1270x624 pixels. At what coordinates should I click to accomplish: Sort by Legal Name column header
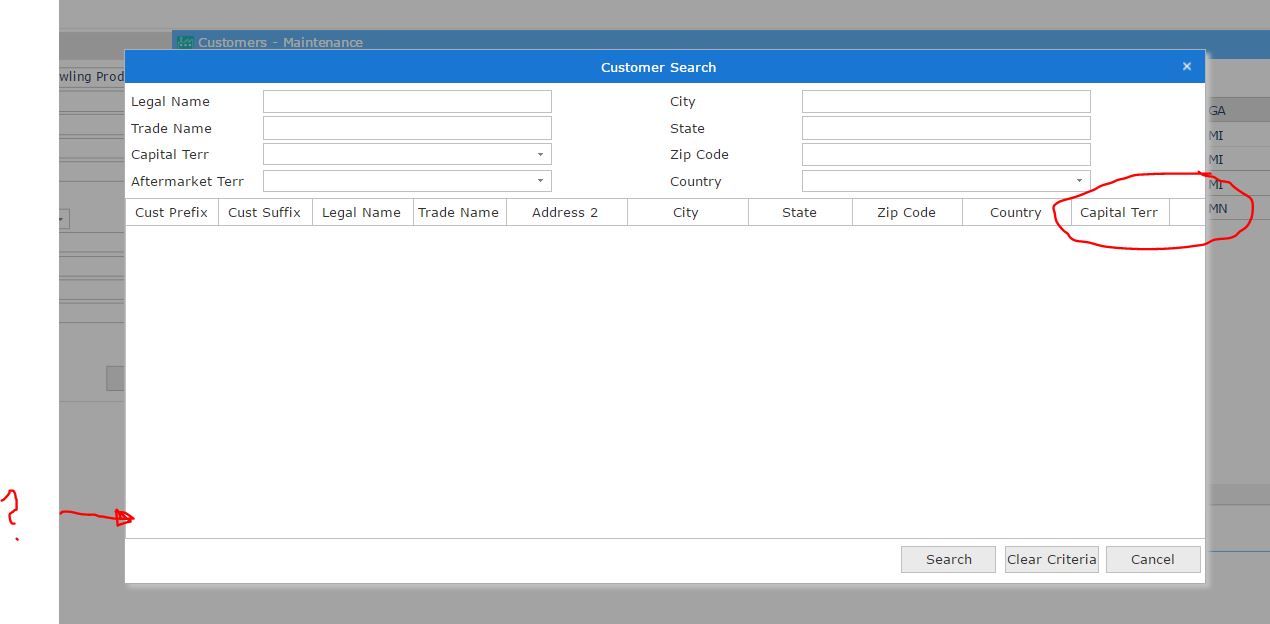coord(362,212)
